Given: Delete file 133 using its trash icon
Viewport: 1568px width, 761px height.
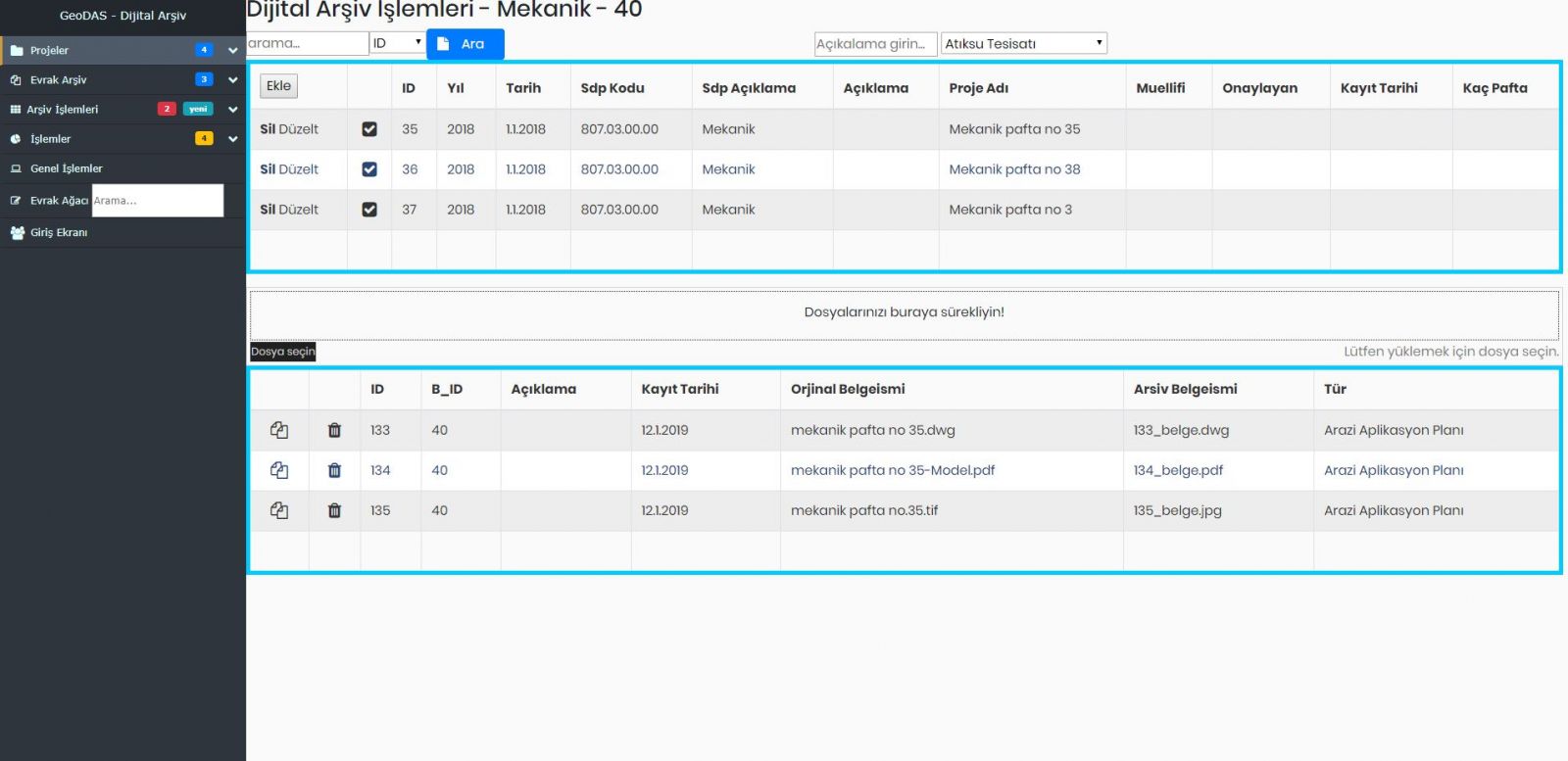Looking at the screenshot, I should point(334,430).
